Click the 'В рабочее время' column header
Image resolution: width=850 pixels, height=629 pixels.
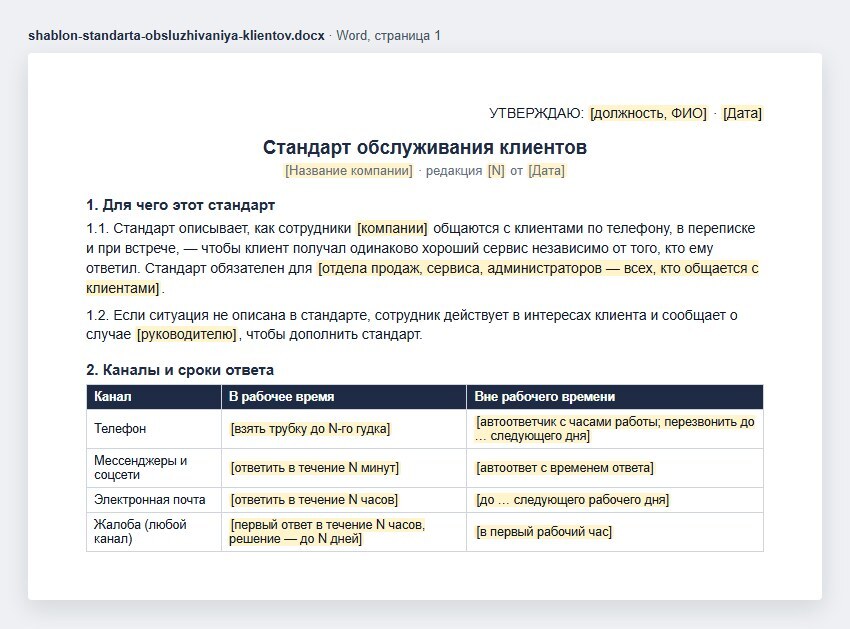coord(344,397)
